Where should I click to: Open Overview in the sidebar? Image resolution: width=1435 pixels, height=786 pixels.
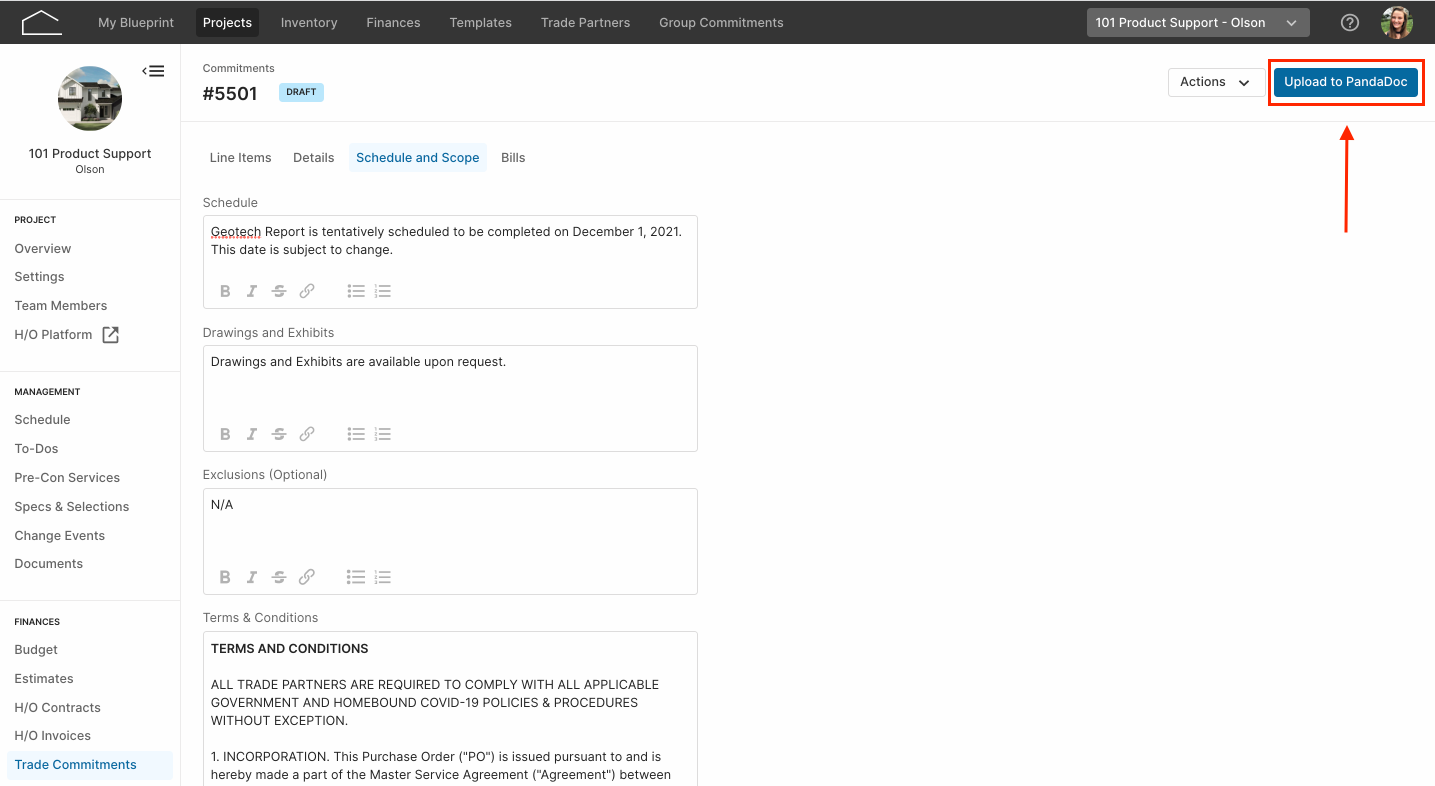point(43,248)
